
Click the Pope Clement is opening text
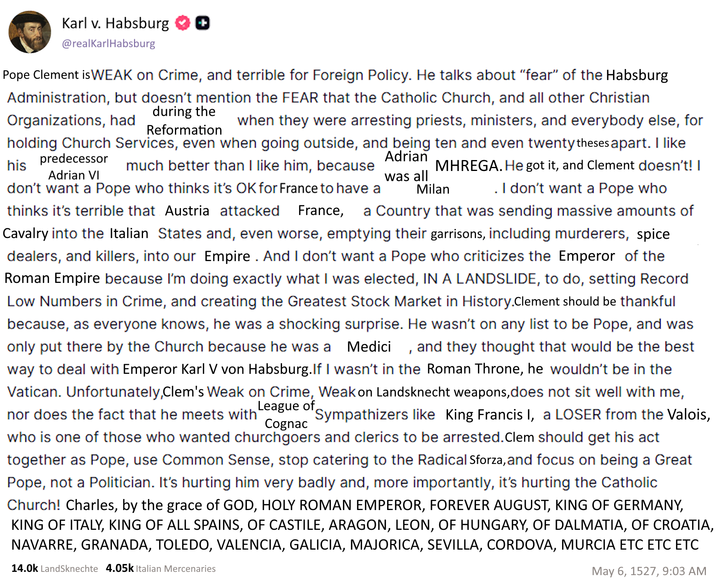(x=46, y=74)
